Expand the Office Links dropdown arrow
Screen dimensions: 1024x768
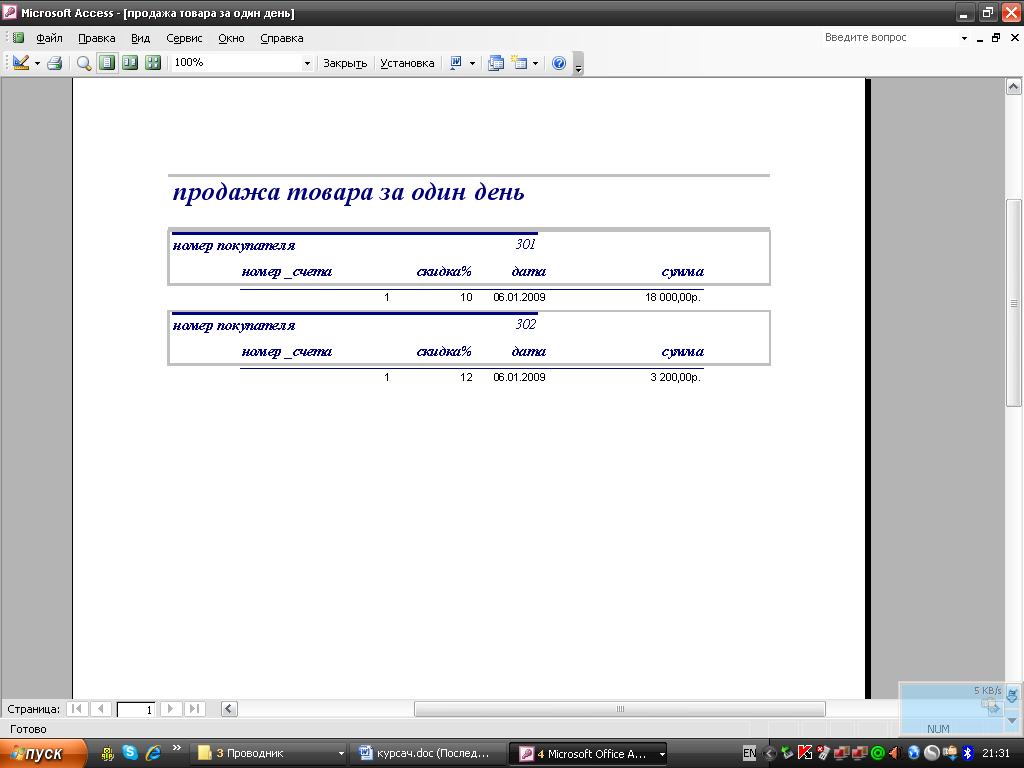coord(472,63)
